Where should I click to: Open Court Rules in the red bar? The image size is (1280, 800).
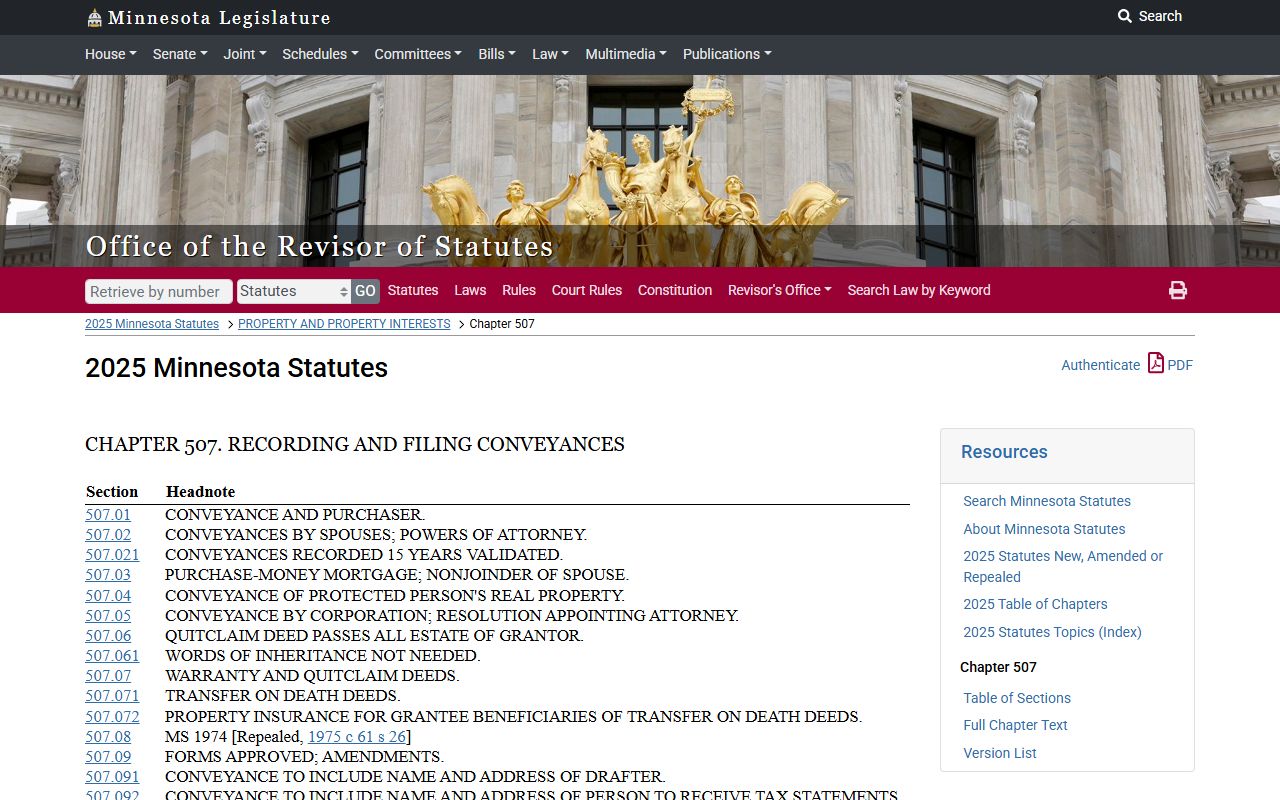click(x=587, y=290)
